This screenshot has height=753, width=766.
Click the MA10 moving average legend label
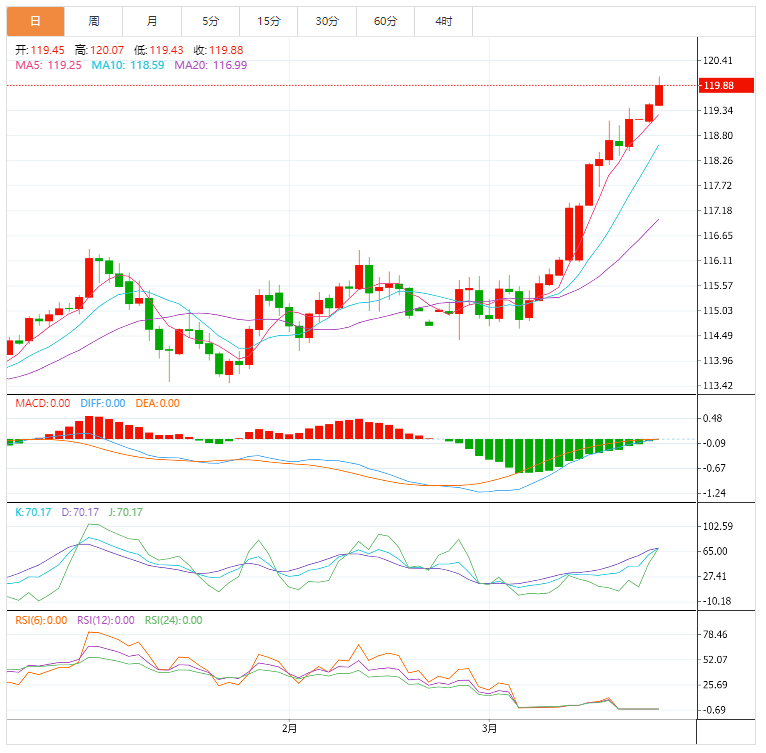pyautogui.click(x=128, y=65)
